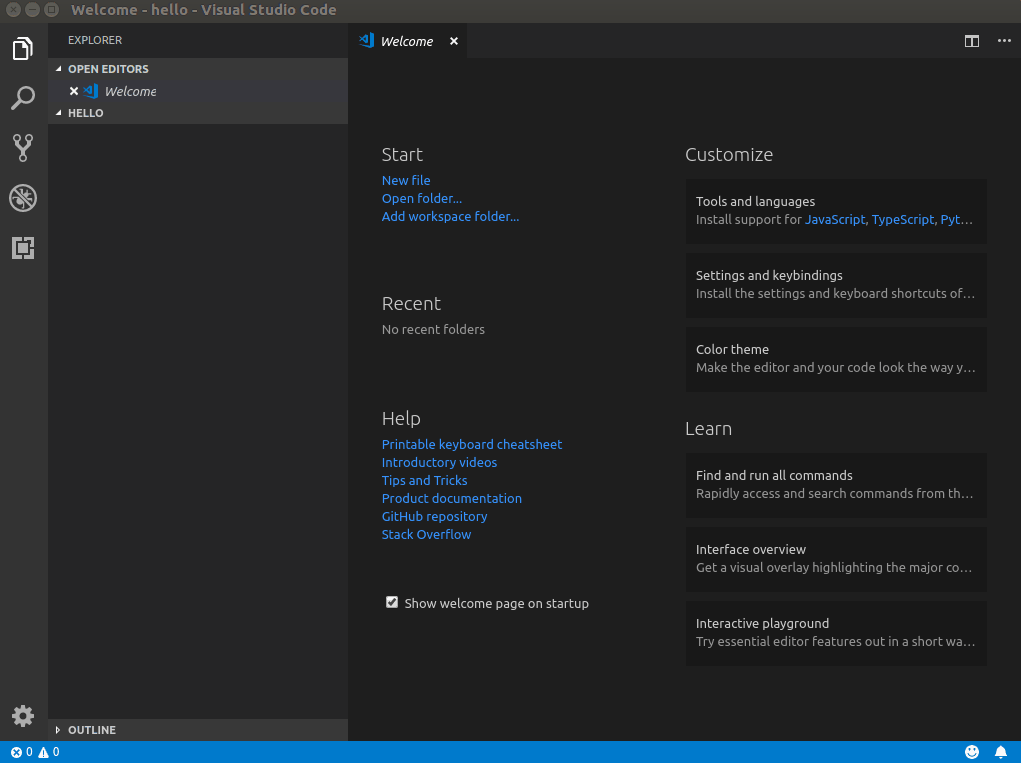The height and width of the screenshot is (763, 1021).
Task: Click the New file link
Action: point(406,180)
